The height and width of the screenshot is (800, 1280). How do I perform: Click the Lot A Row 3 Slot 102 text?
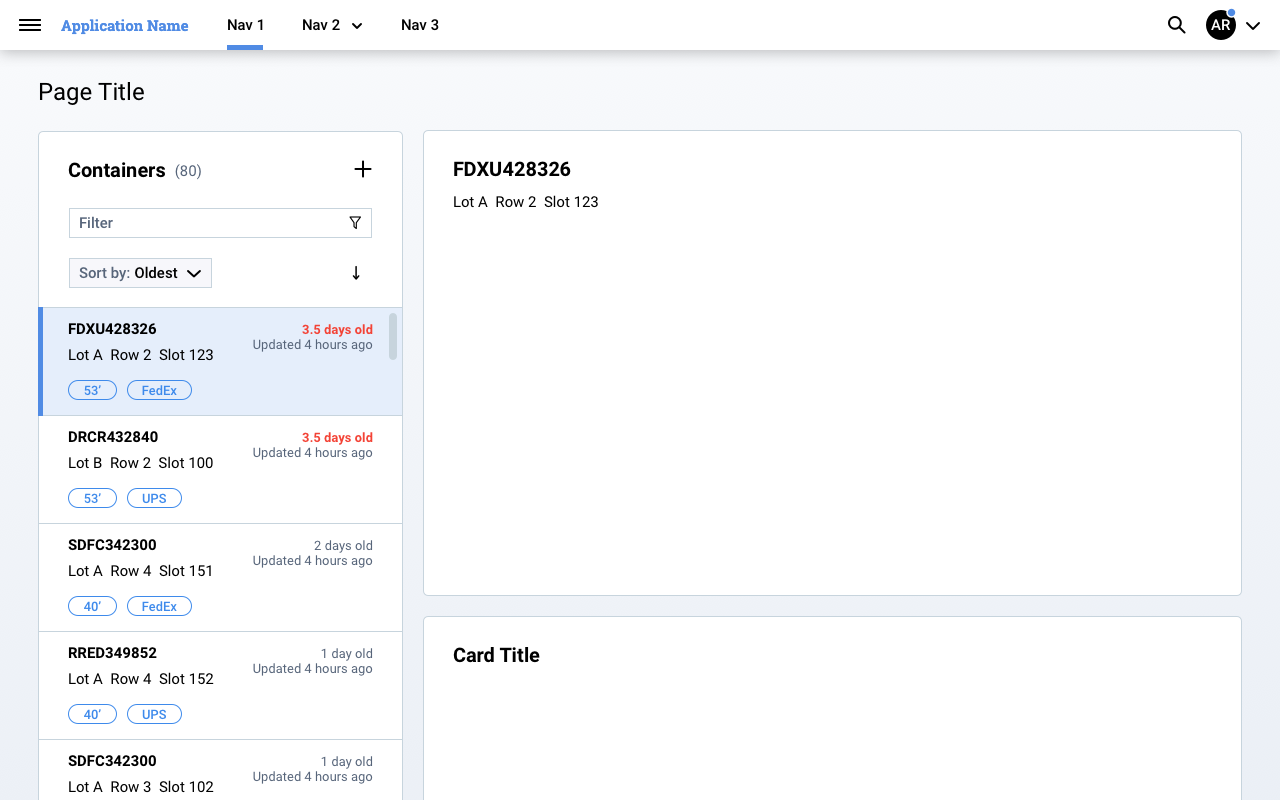141,787
